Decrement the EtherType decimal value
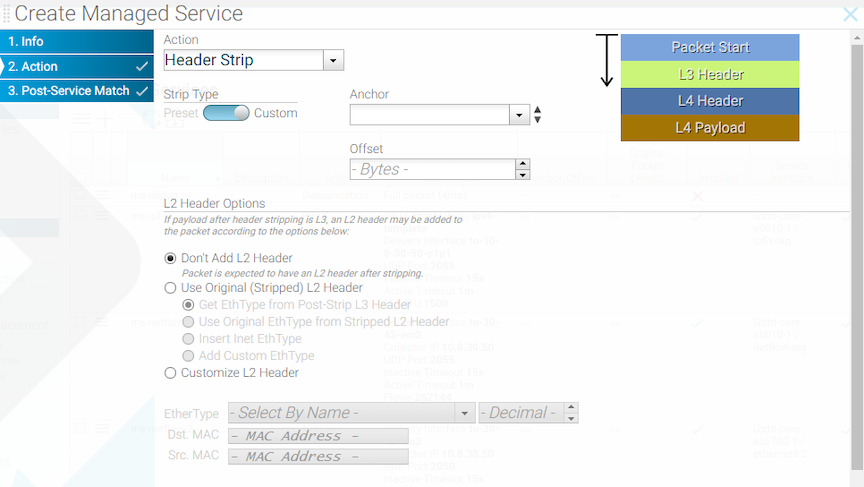864x487 pixels. (571, 418)
